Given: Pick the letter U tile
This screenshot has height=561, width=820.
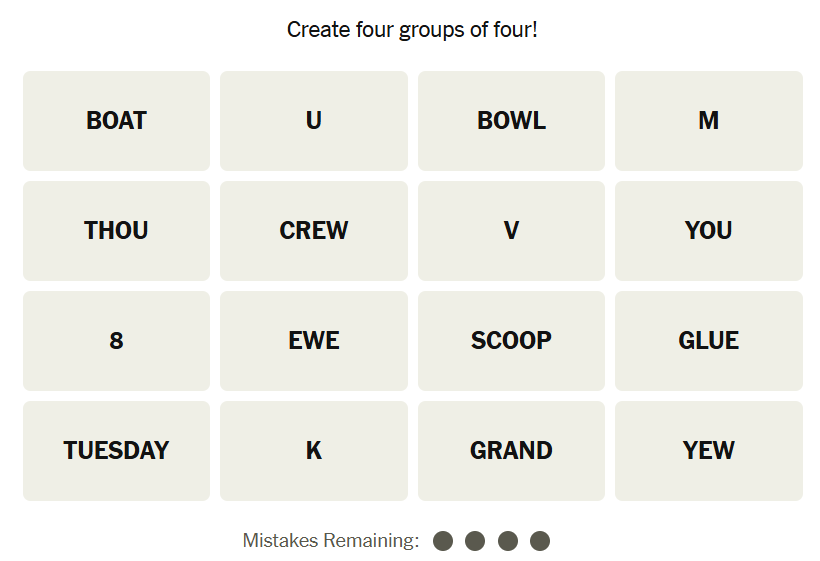Looking at the screenshot, I should pyautogui.click(x=314, y=121).
